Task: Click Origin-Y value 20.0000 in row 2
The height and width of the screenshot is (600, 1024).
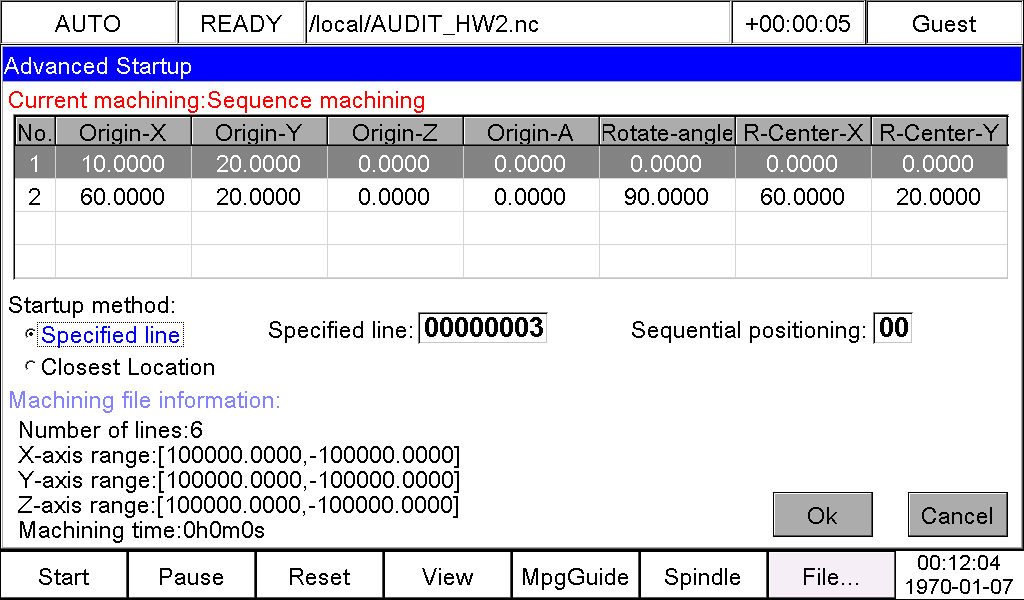Action: tap(259, 196)
